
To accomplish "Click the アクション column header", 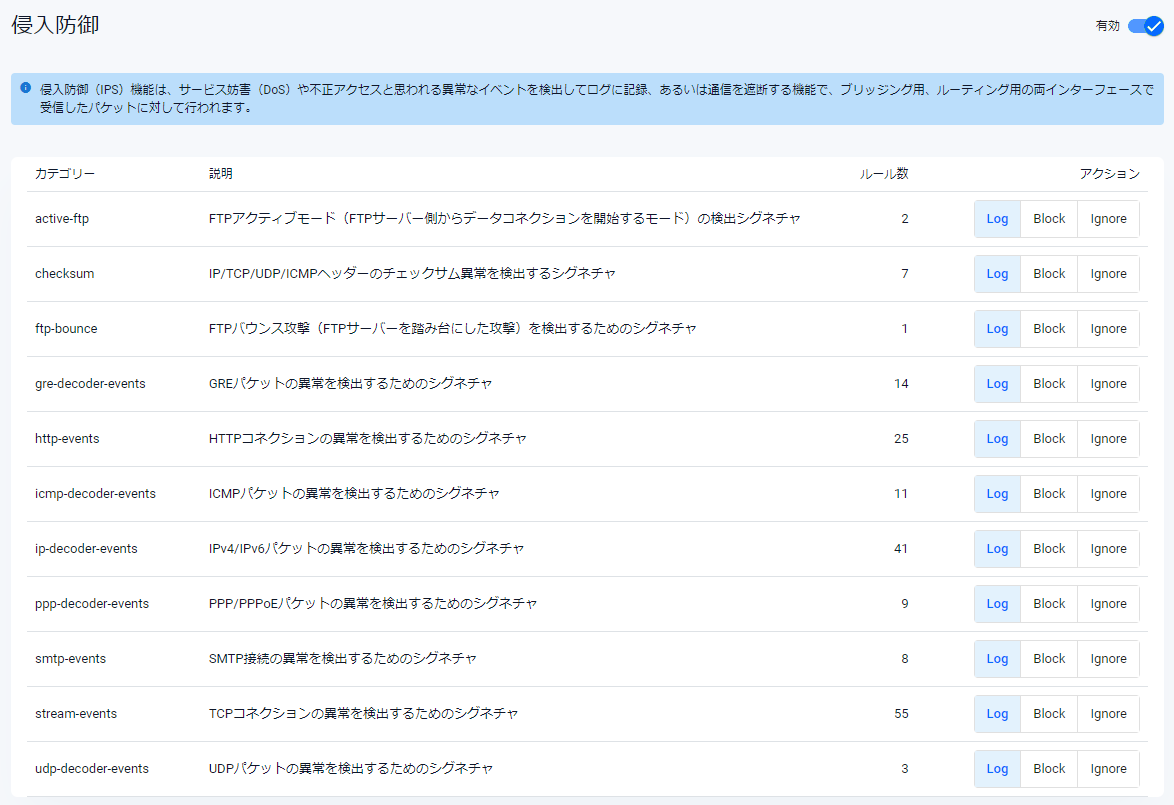I will point(1109,174).
